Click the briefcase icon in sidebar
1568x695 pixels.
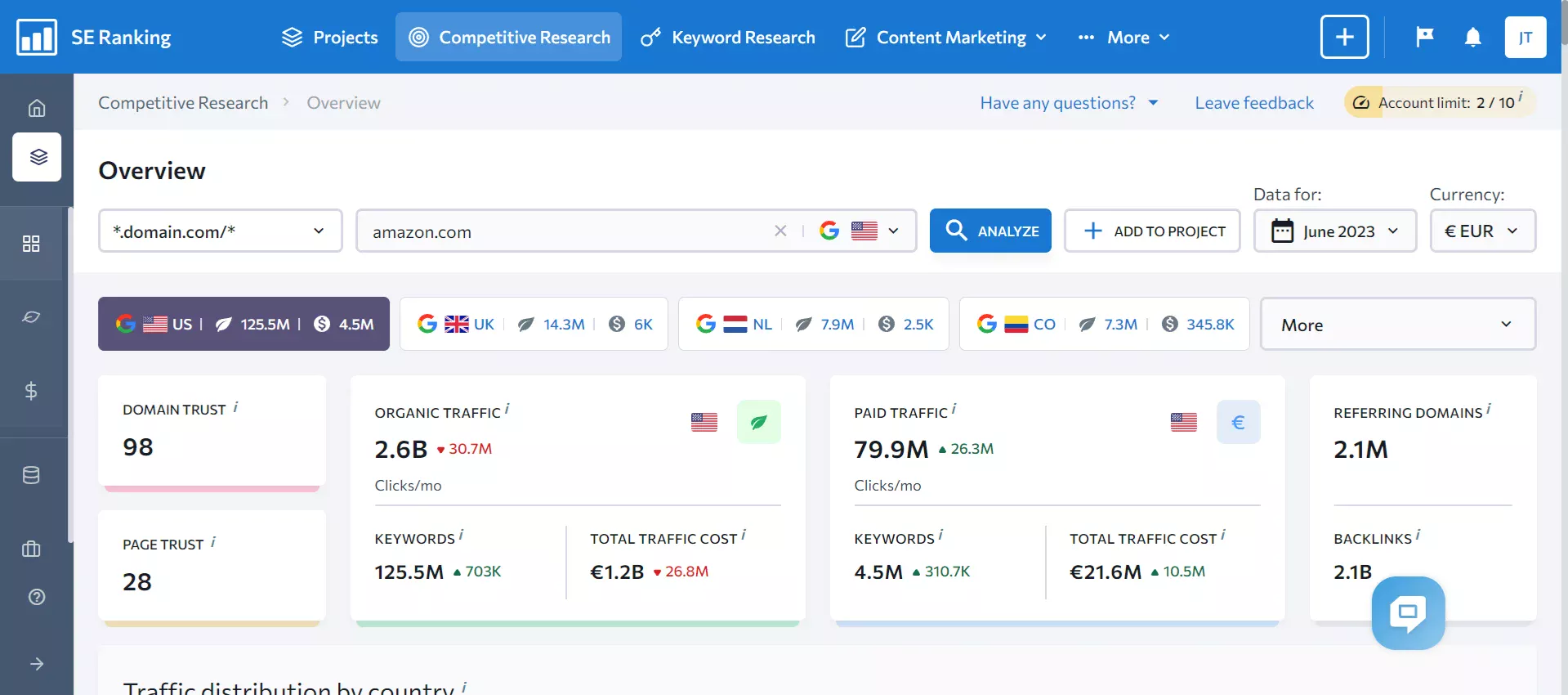(x=31, y=549)
